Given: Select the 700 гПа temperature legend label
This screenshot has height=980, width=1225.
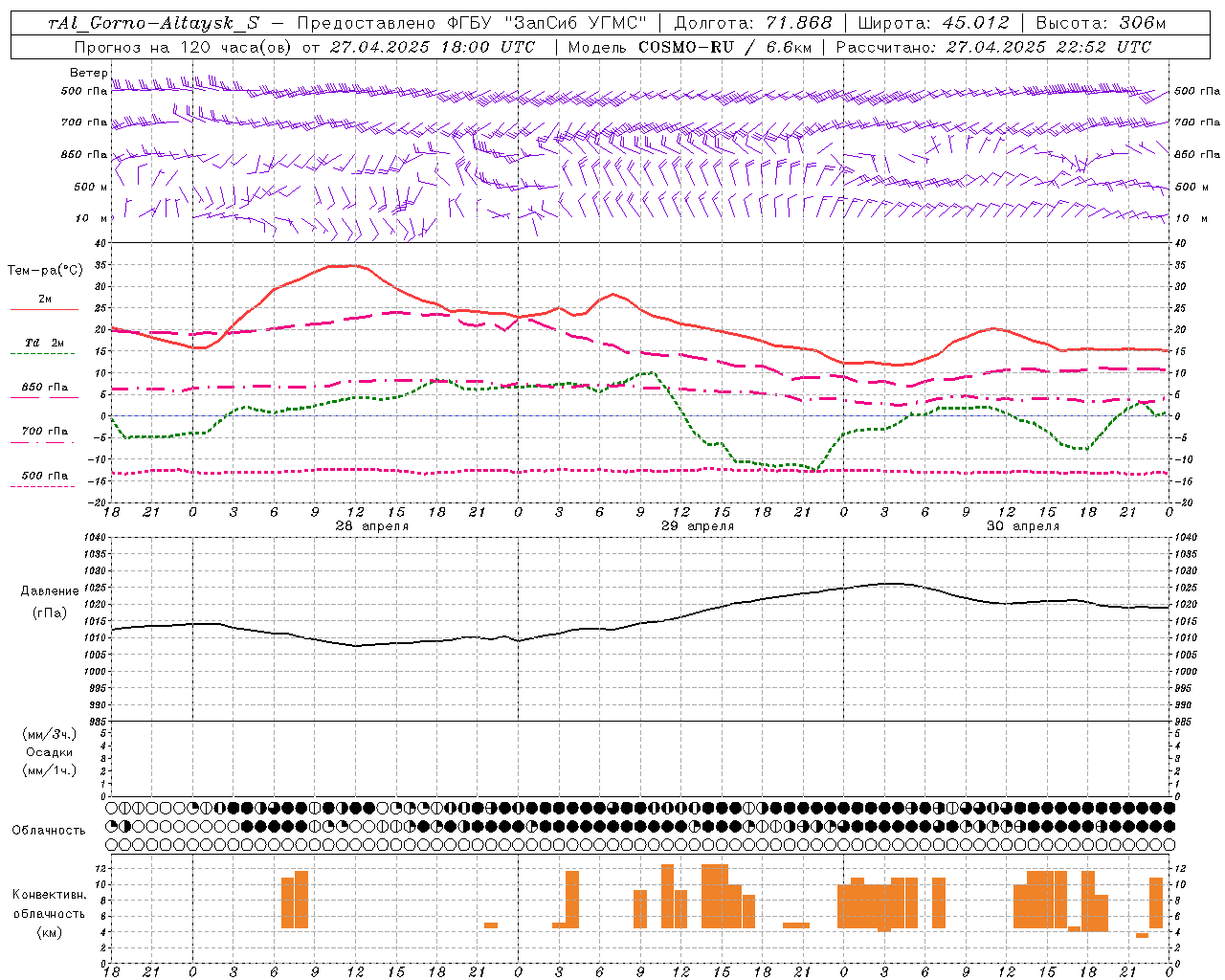Looking at the screenshot, I should (x=45, y=432).
